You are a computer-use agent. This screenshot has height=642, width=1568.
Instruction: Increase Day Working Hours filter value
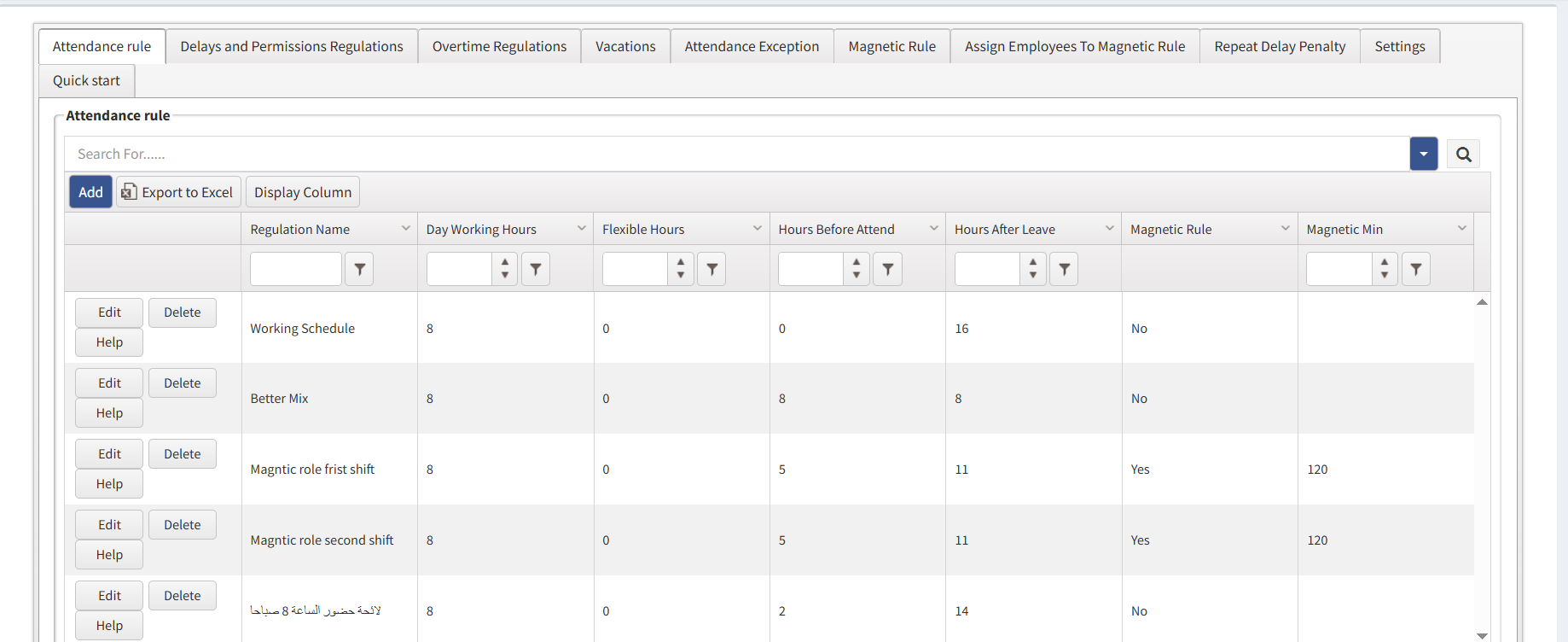[505, 263]
